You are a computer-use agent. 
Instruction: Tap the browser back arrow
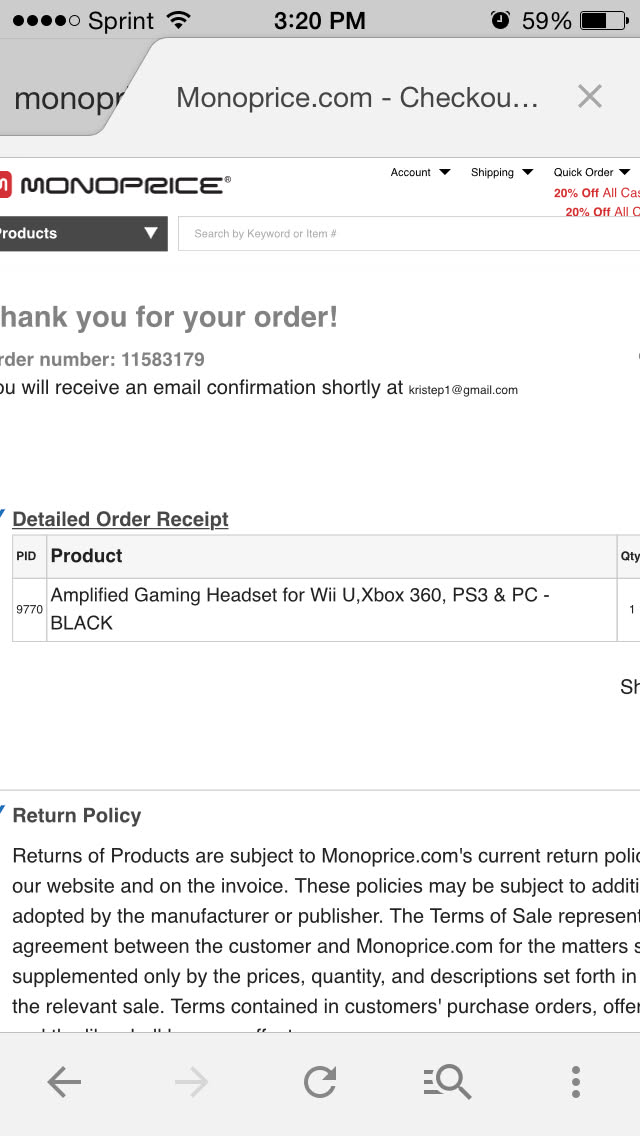pyautogui.click(x=64, y=1082)
